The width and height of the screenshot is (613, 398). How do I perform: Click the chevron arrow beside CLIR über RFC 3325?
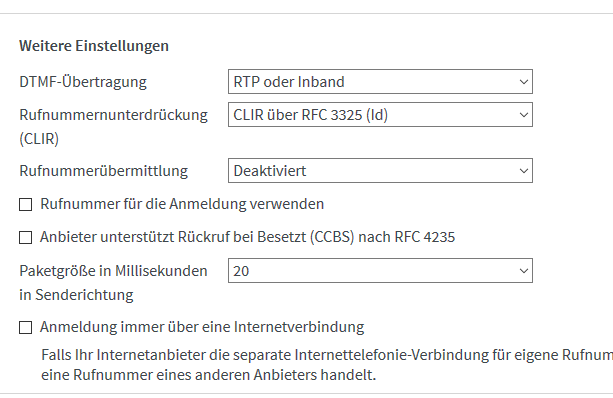pyautogui.click(x=523, y=115)
